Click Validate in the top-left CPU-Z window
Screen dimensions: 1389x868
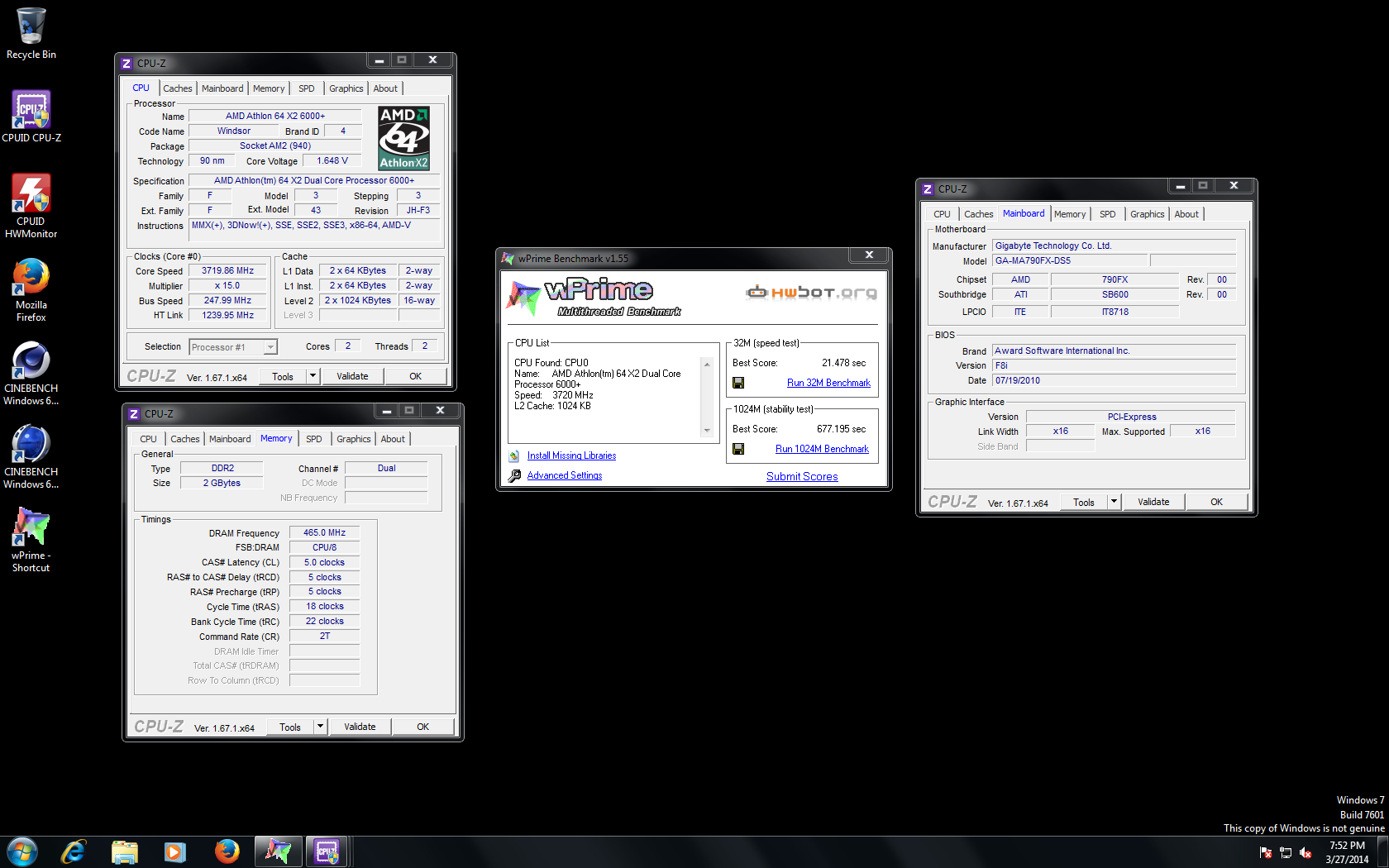[352, 376]
